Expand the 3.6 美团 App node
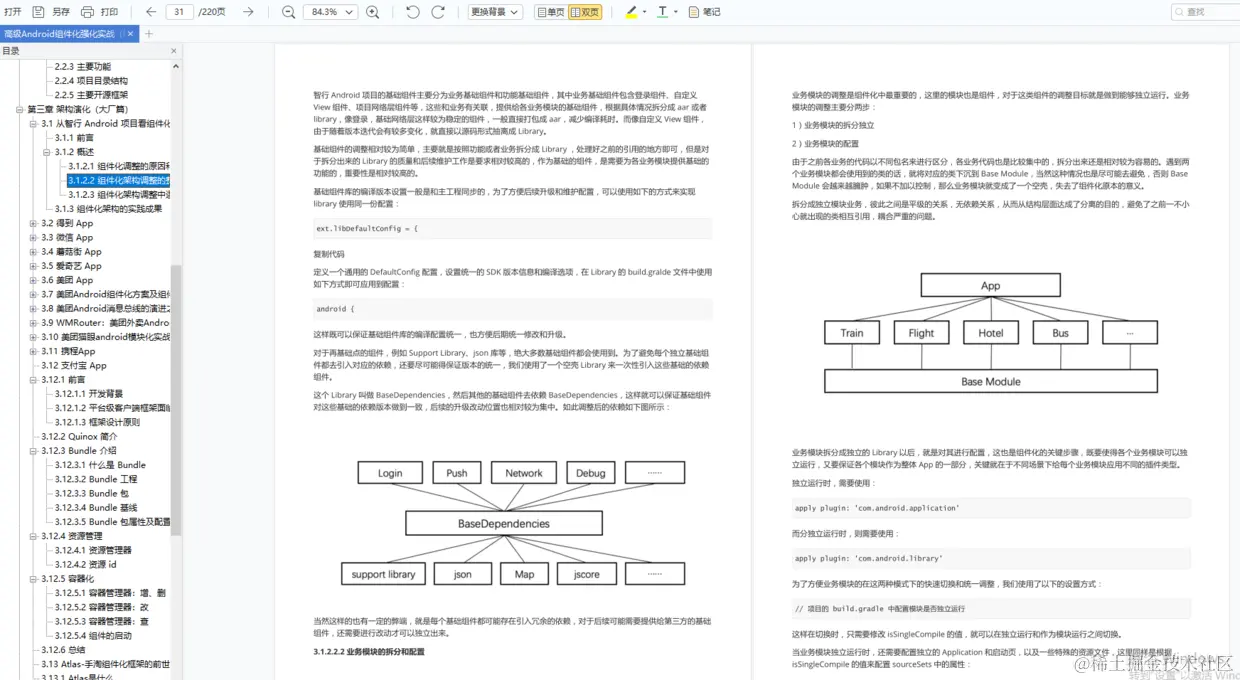The width and height of the screenshot is (1240, 680). [x=34, y=280]
